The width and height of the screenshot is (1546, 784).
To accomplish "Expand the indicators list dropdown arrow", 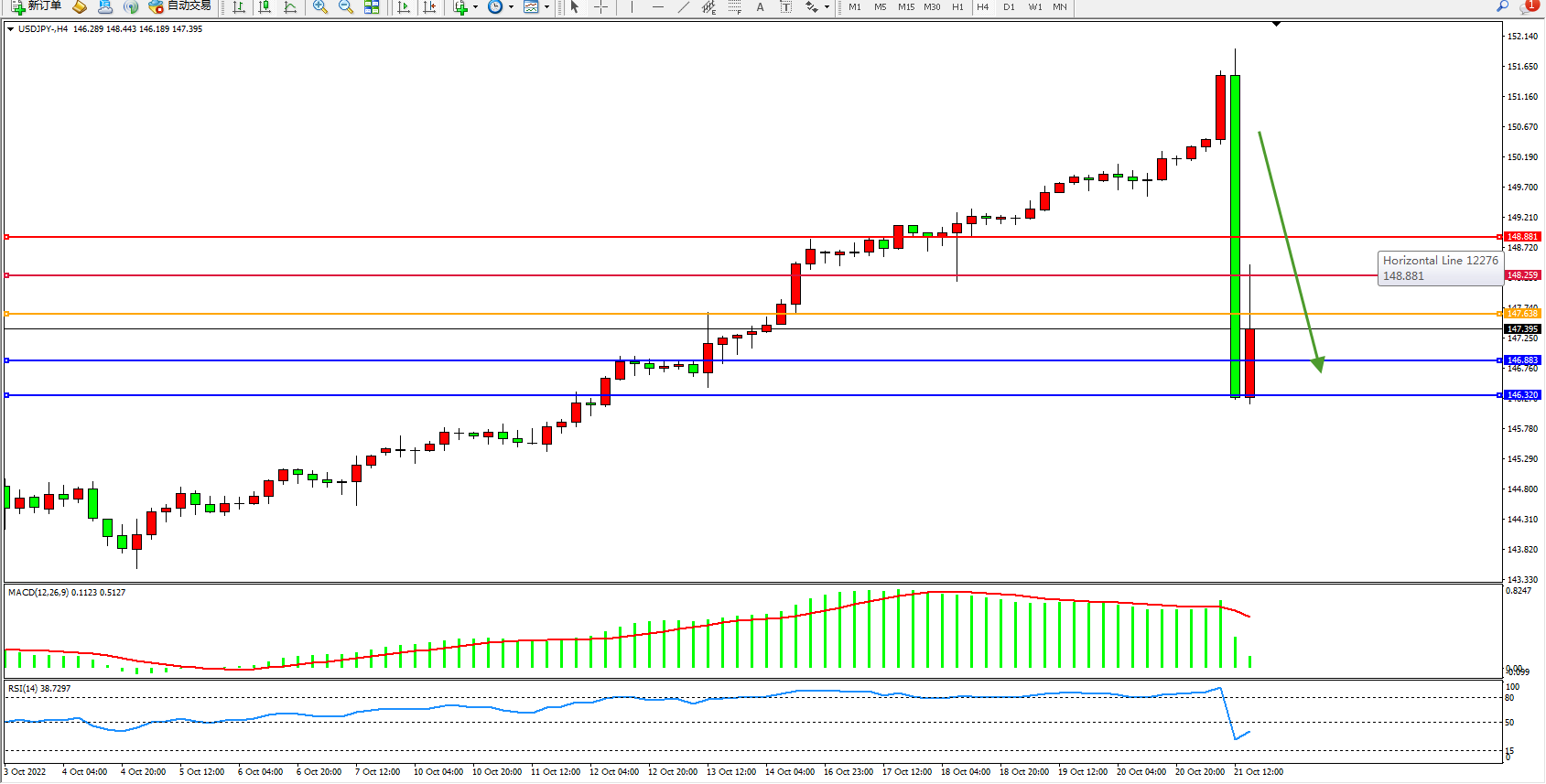I will (x=475, y=6).
